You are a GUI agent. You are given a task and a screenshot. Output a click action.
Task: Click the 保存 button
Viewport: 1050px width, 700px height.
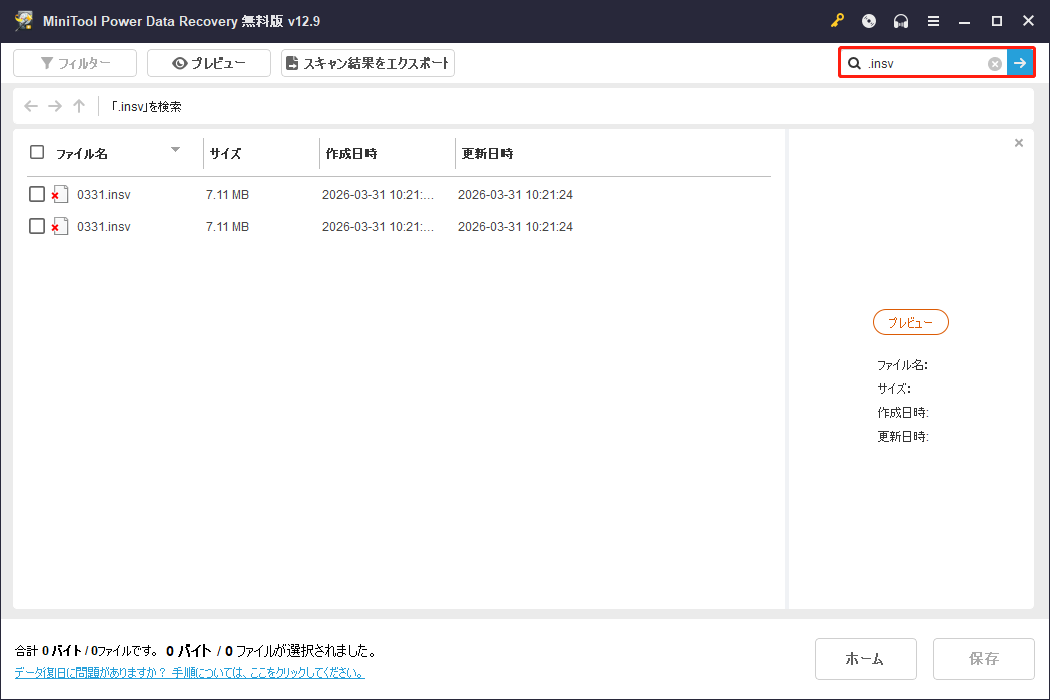984,659
